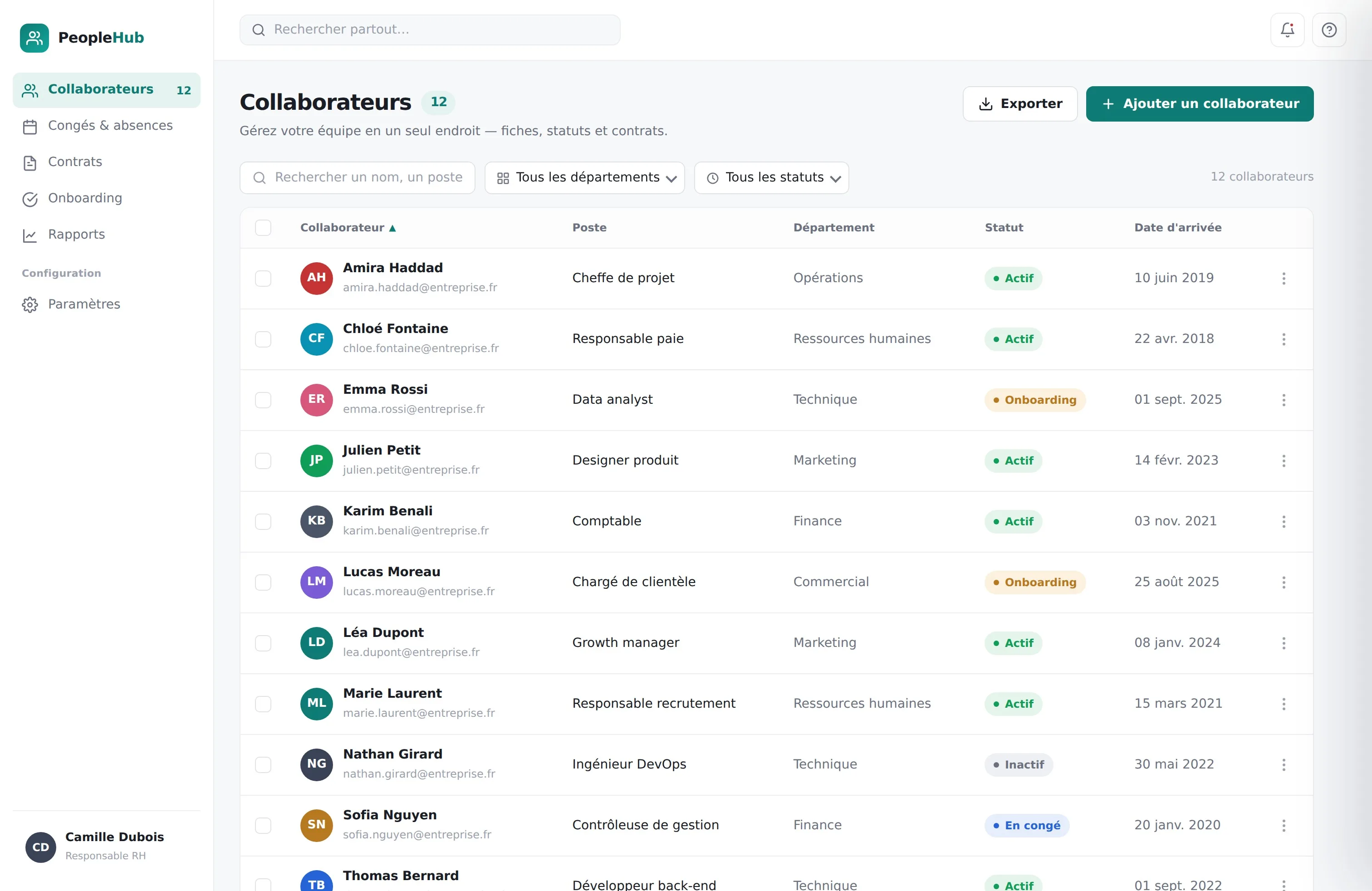Sort by the Collaborateur column header

pos(348,228)
